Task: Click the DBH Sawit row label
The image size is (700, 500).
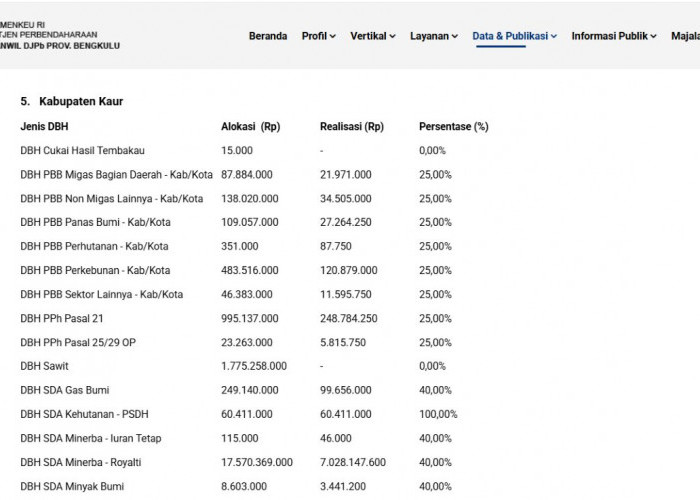Action: click(44, 366)
